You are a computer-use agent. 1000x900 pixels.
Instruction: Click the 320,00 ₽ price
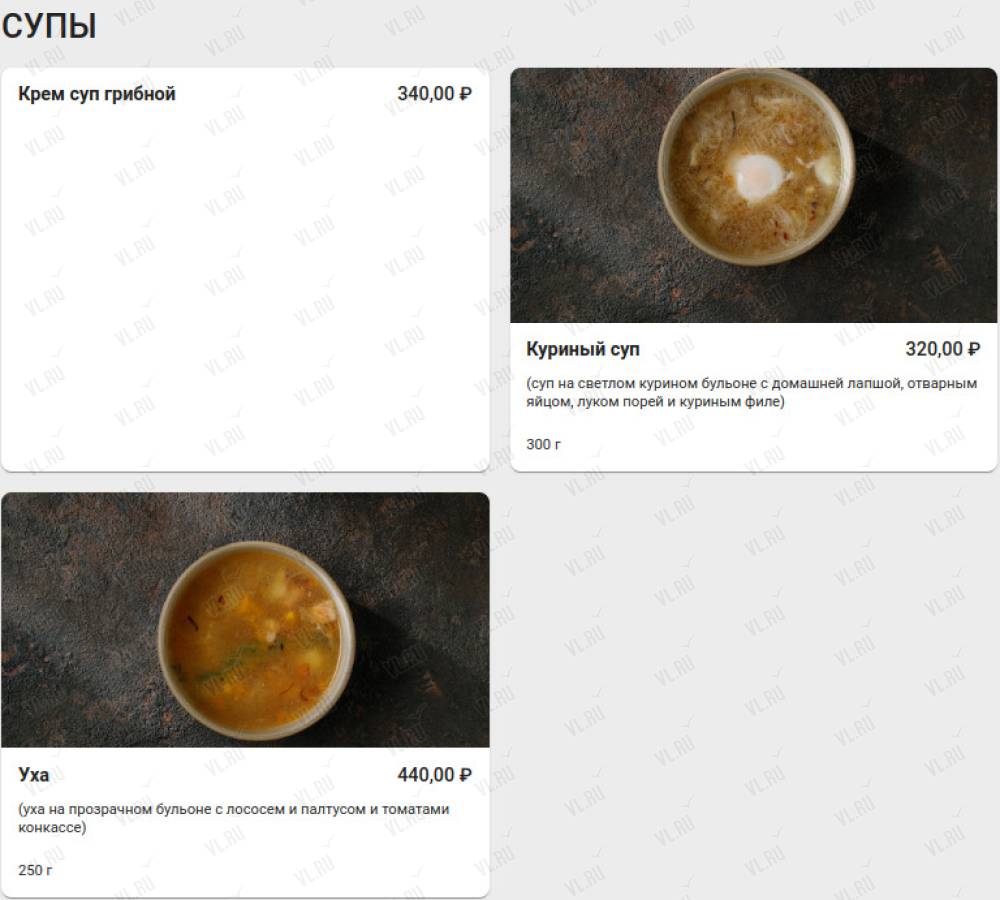(x=943, y=349)
